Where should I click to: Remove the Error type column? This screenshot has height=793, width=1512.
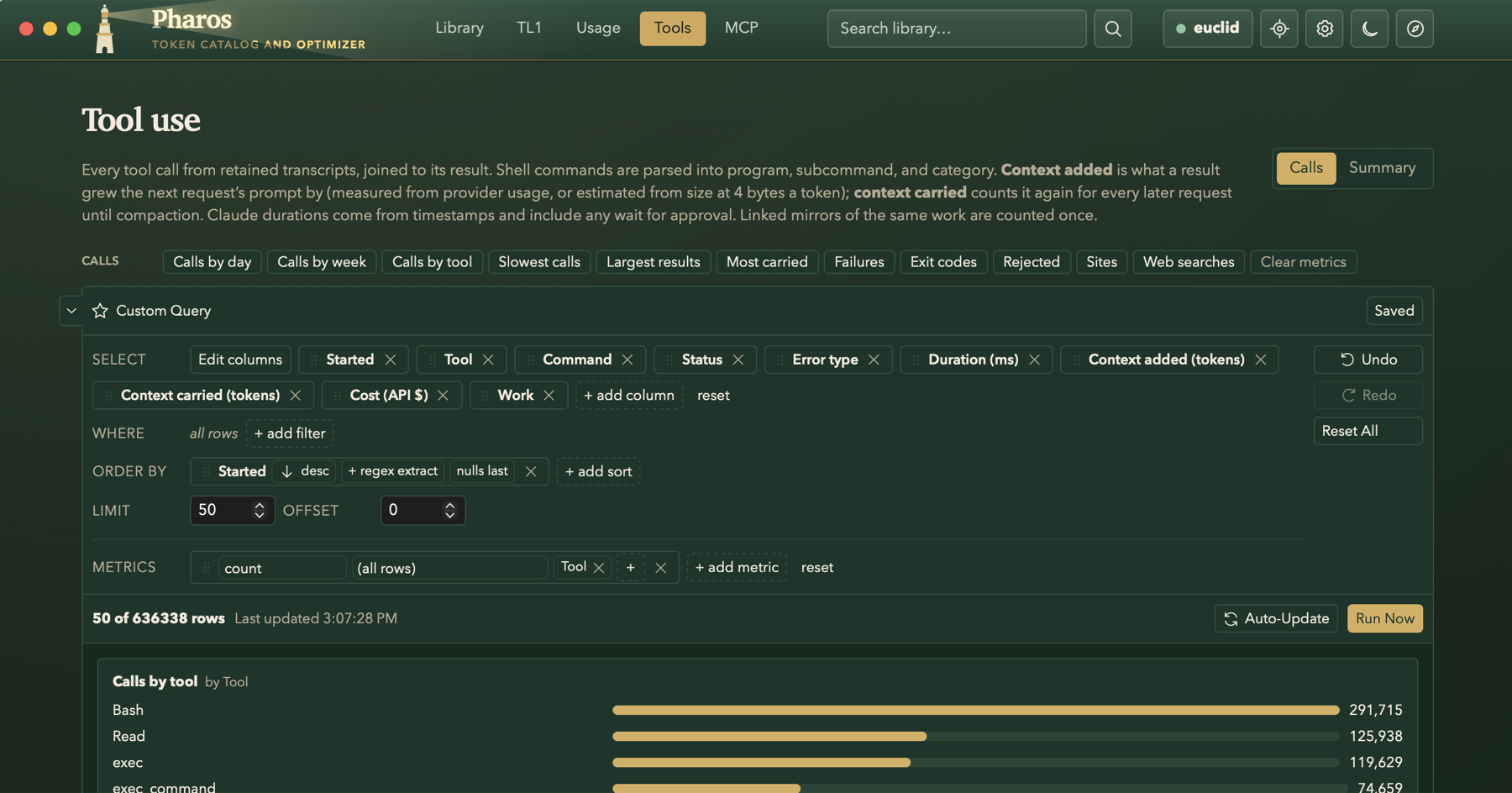pyautogui.click(x=874, y=360)
